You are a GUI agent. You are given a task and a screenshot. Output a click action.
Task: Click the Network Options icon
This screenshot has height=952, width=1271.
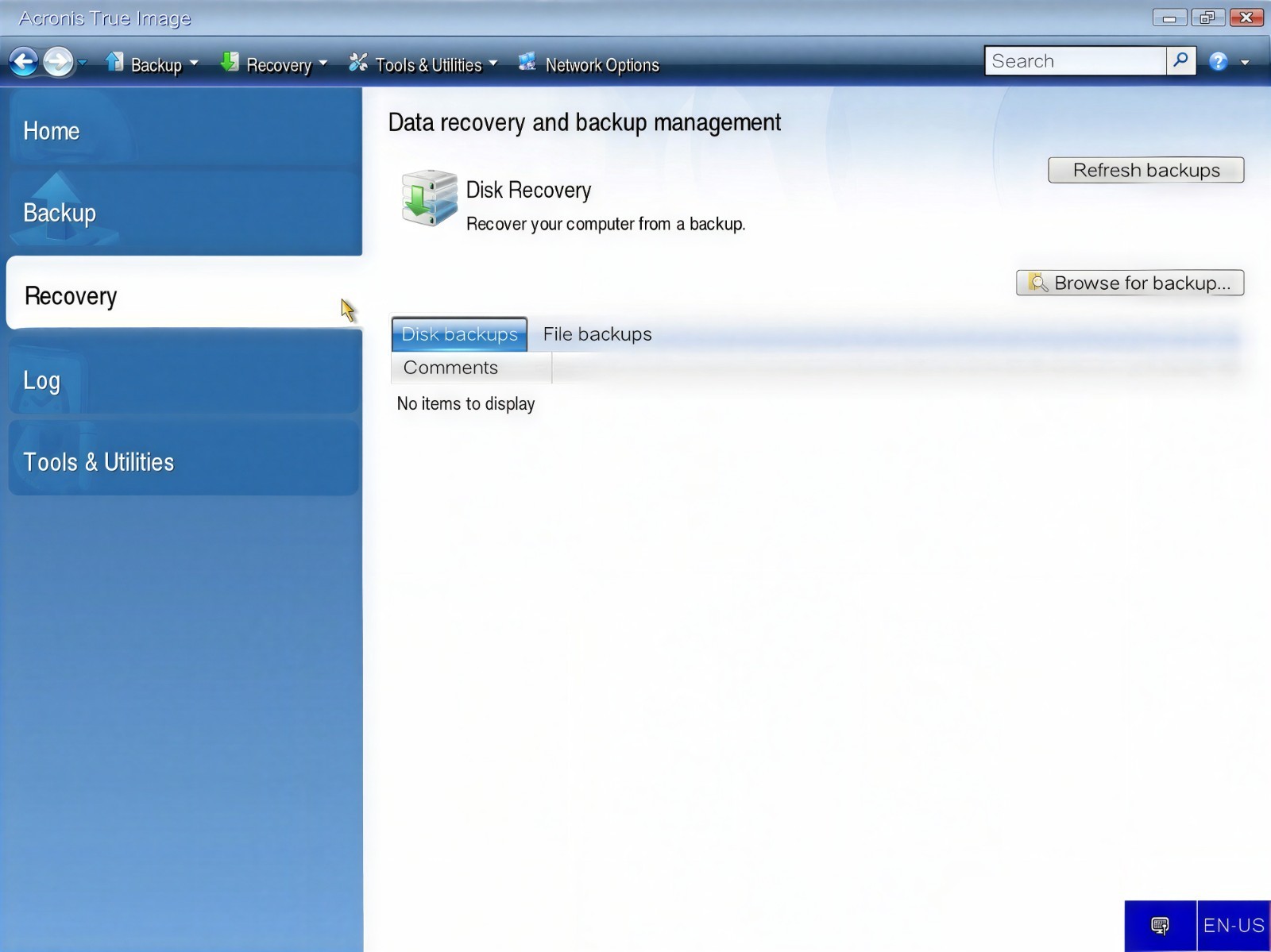coord(527,62)
